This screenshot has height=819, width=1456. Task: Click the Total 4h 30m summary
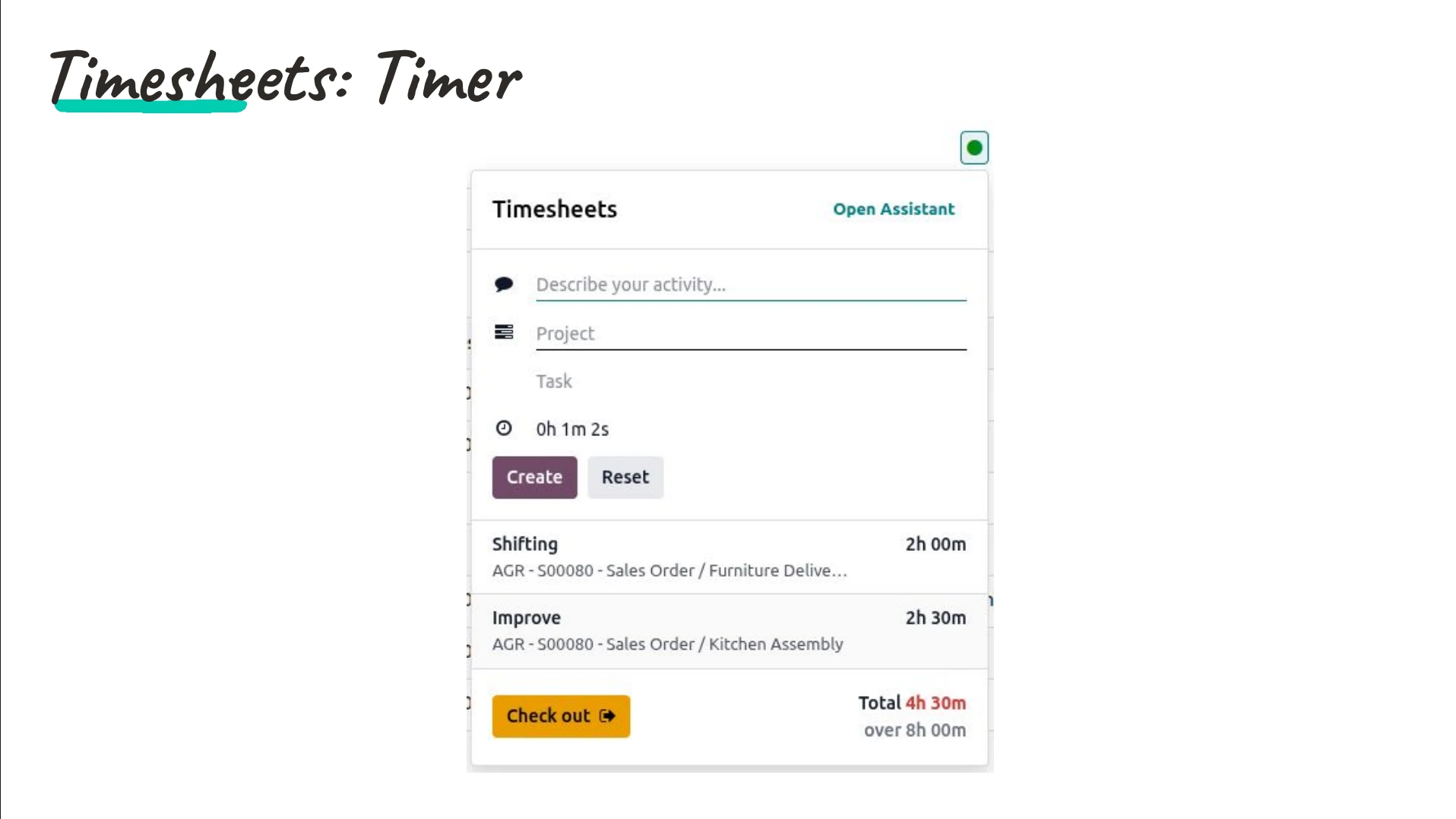[x=911, y=703]
